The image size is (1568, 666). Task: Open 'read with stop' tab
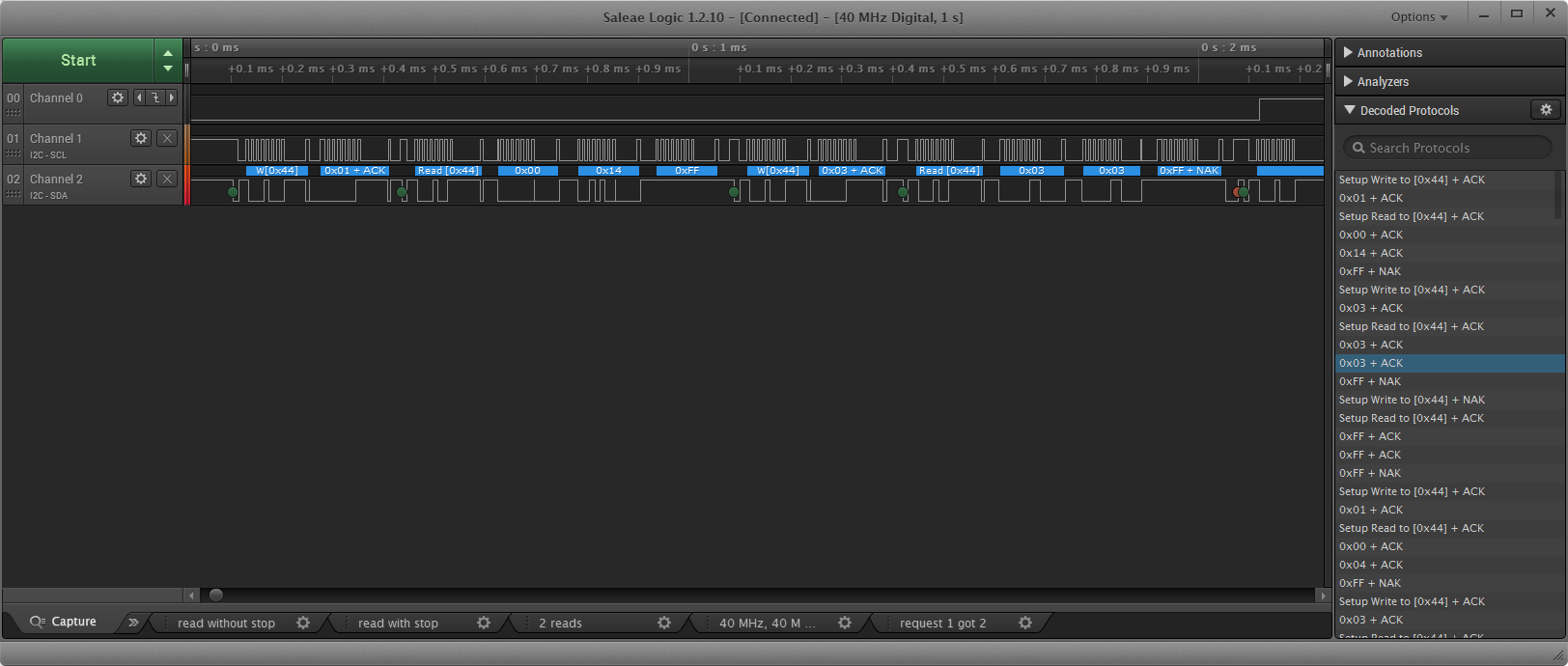tap(398, 623)
